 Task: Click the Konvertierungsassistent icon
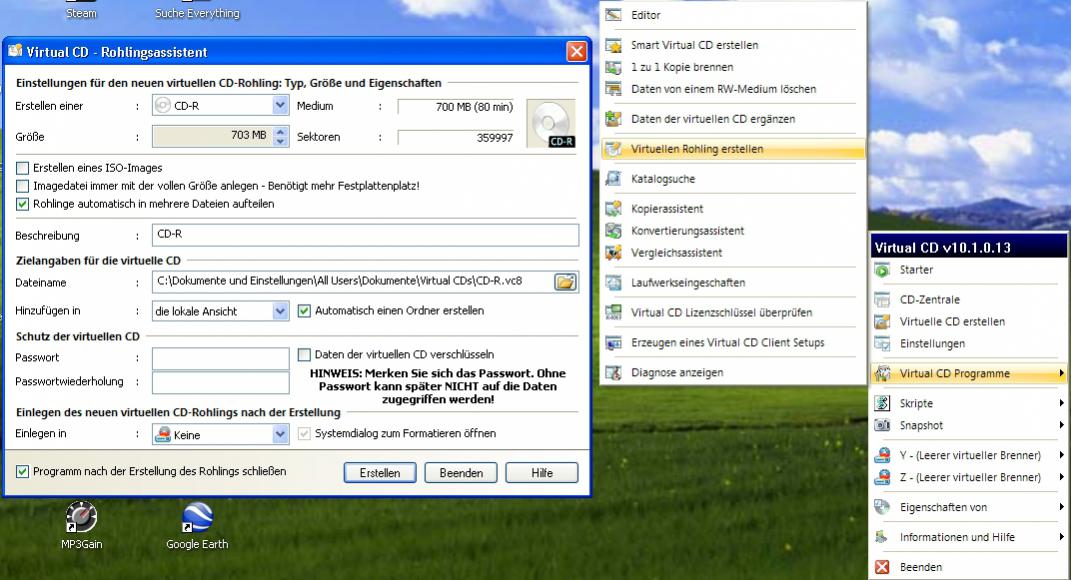(613, 231)
